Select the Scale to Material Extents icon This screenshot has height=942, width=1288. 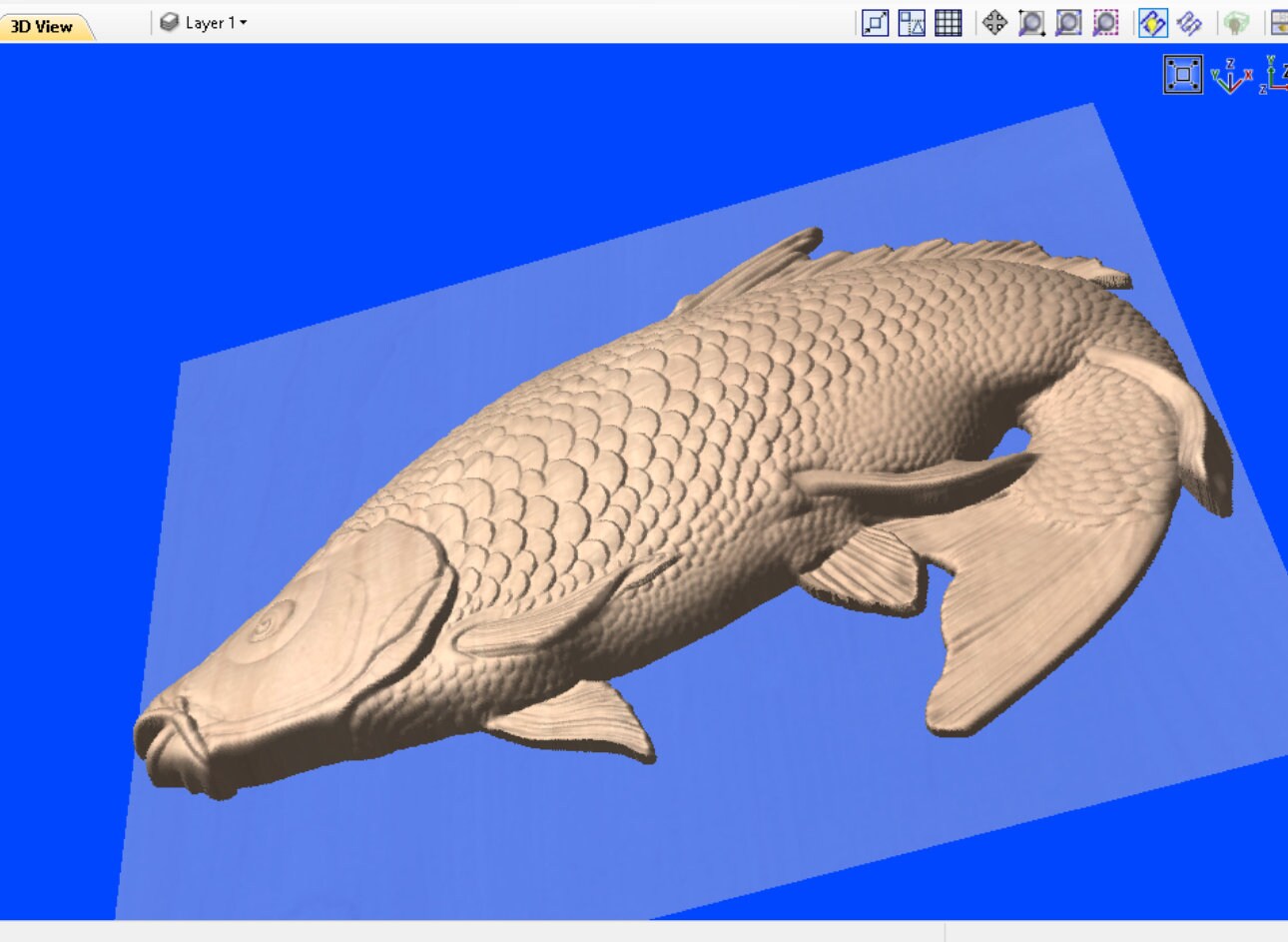pos(874,23)
